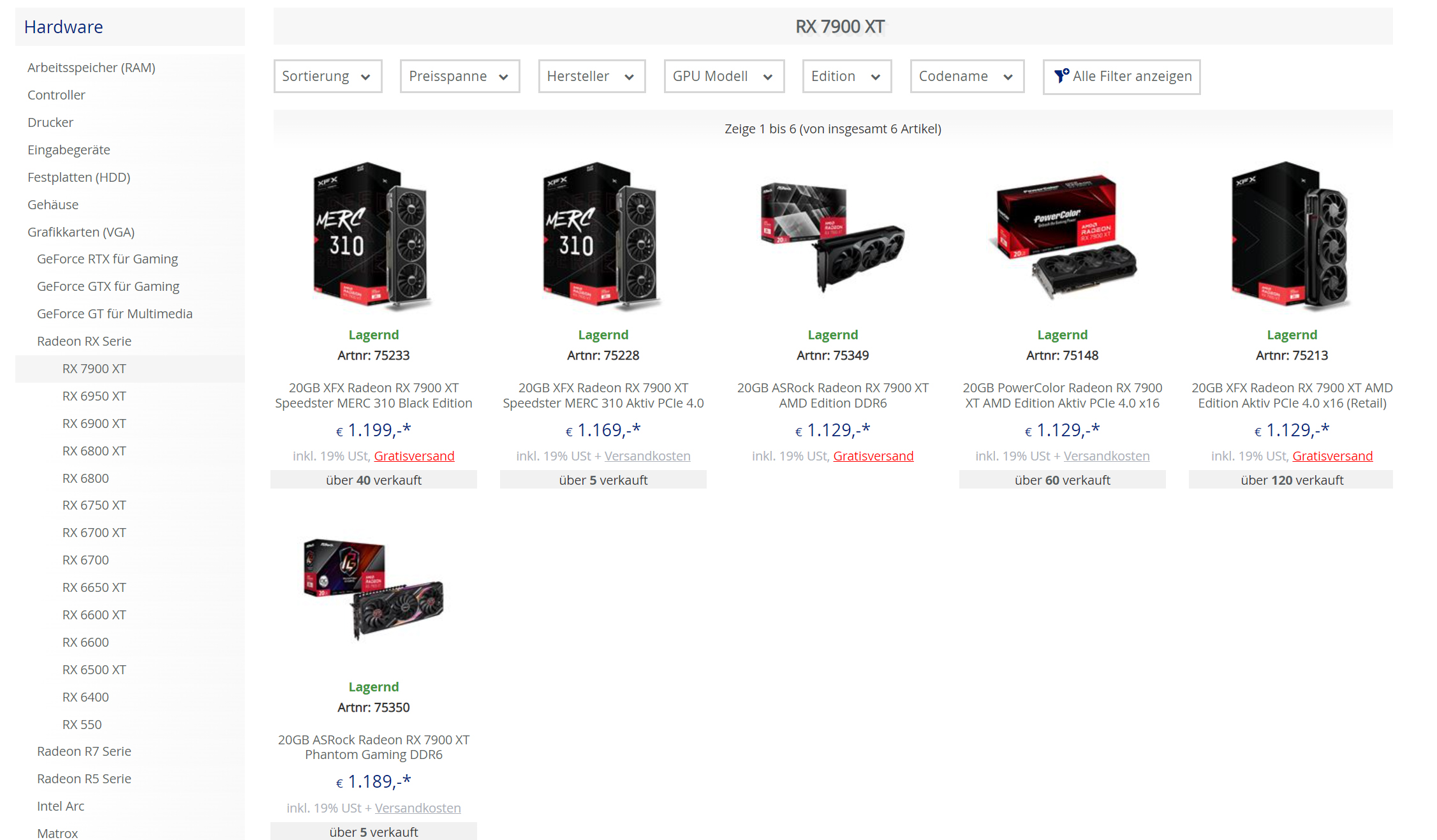Open ASRock RX 7900 XT AMD Edition title
The height and width of the screenshot is (840, 1437).
[x=832, y=395]
